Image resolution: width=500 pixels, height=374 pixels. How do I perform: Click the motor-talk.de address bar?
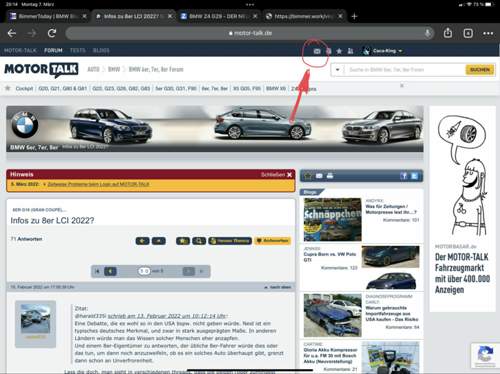point(250,33)
